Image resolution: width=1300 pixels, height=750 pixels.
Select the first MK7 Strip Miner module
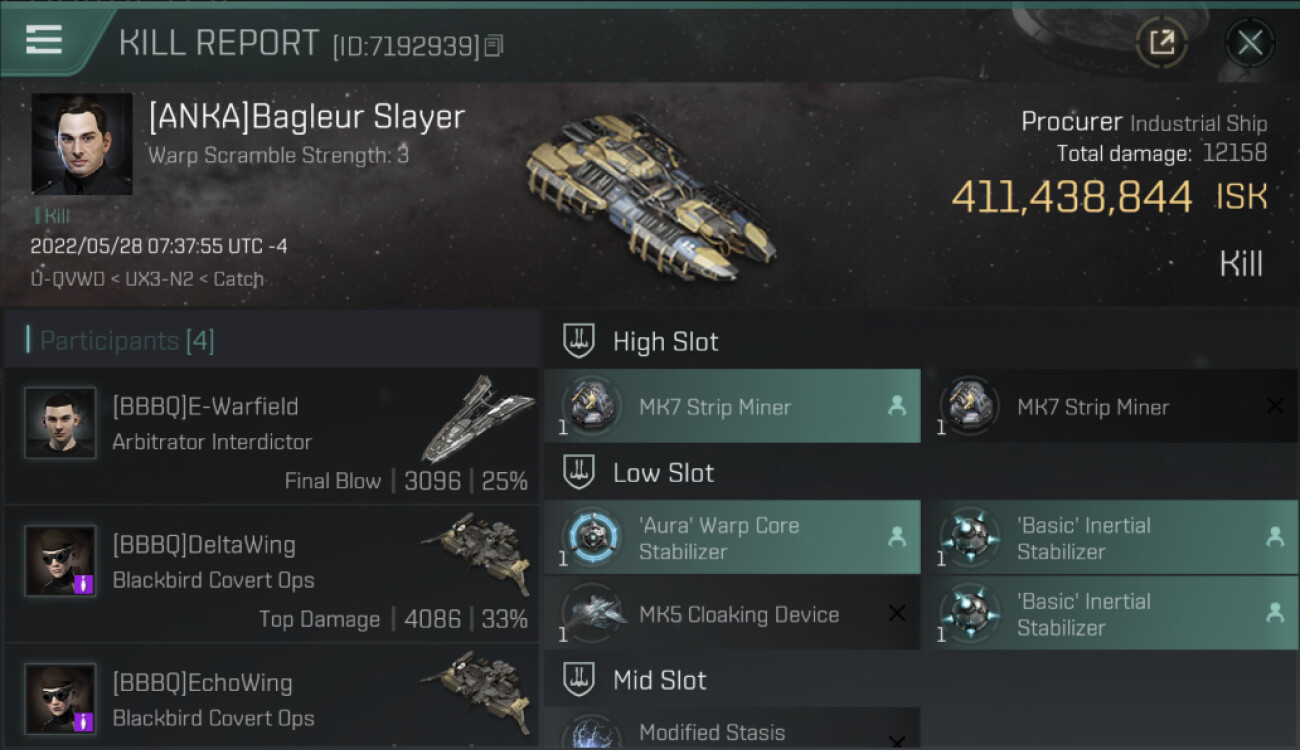coord(732,406)
